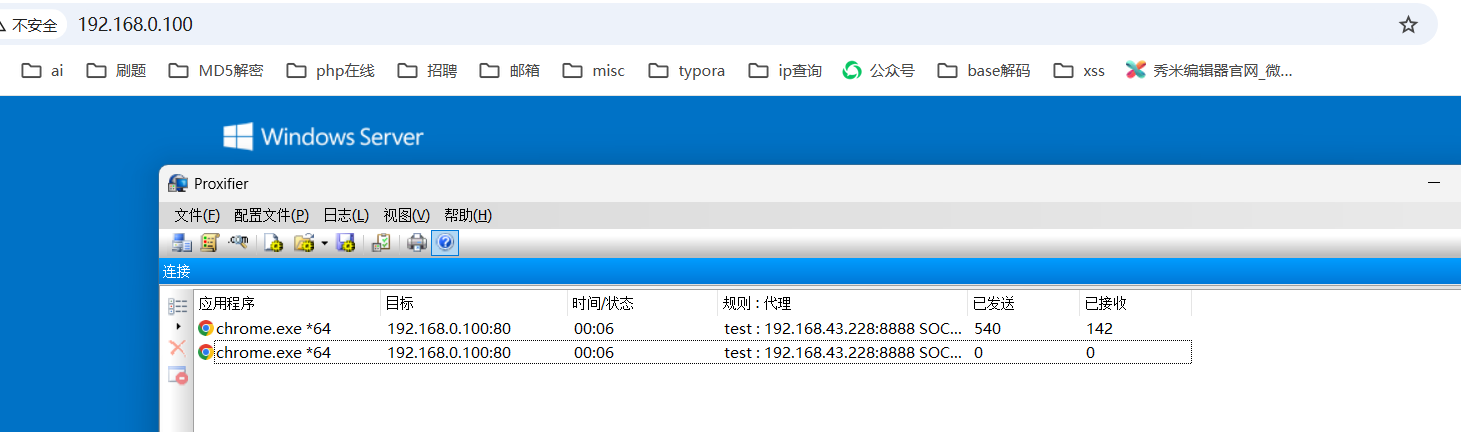Click the 规则 : 代理 column header

click(843, 303)
